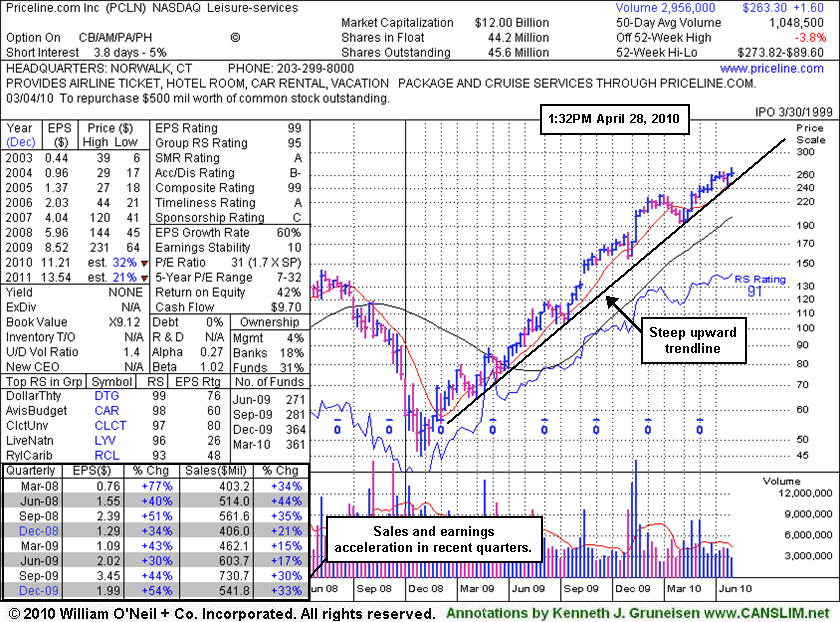Viewport: 840px width, 622px height.
Task: Click the 2009 annual EPS 8.52 row
Action: [73, 248]
